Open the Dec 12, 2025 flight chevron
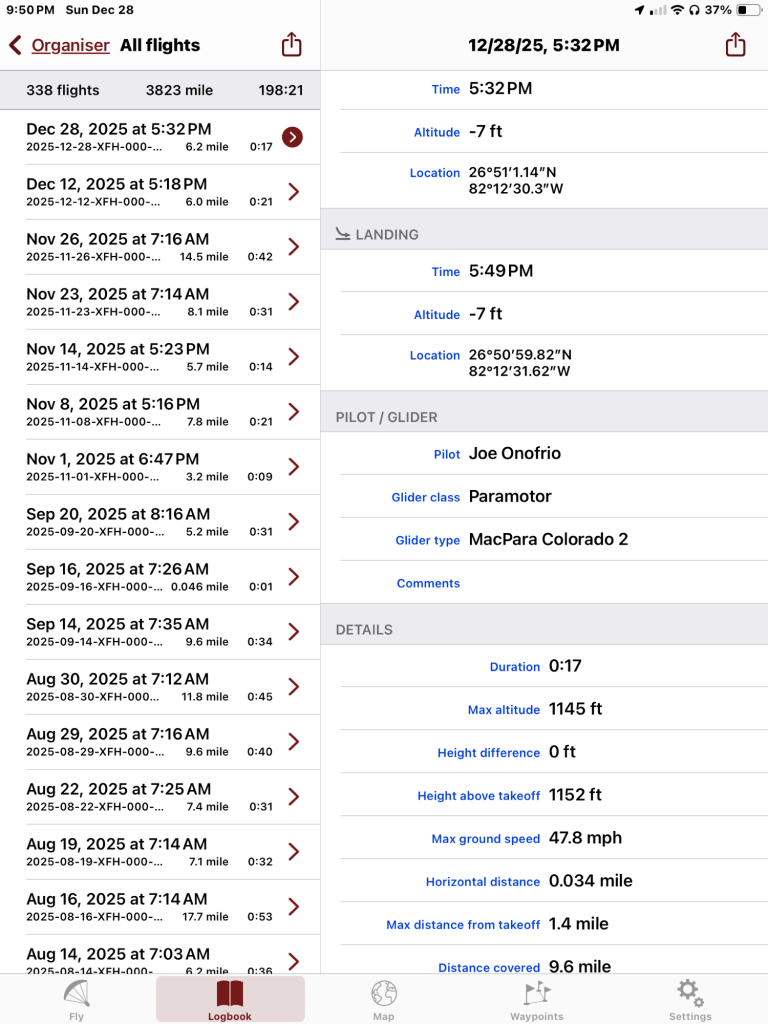Image resolution: width=768 pixels, height=1024 pixels. click(293, 192)
